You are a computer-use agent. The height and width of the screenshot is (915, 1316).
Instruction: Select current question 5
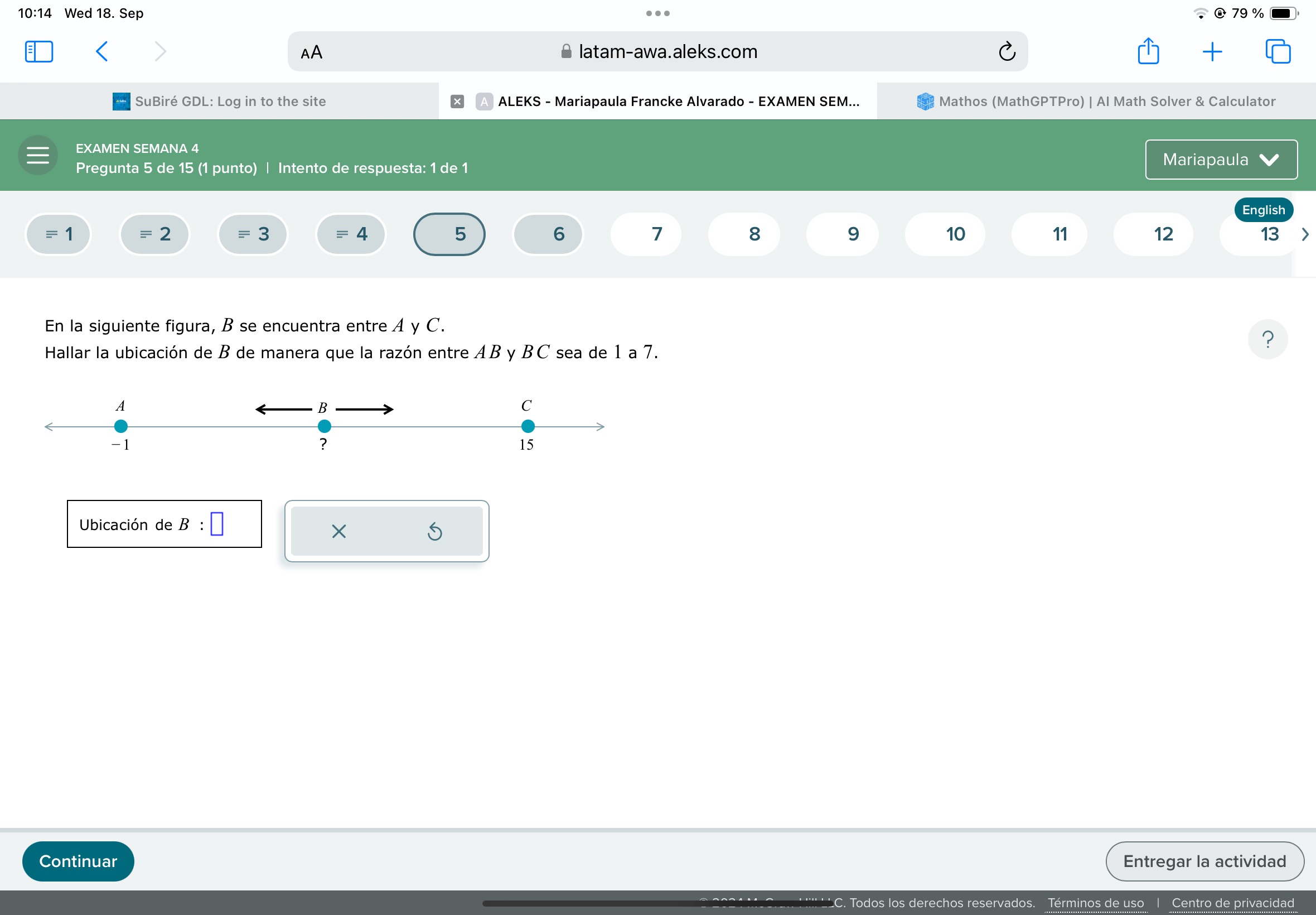coord(449,234)
